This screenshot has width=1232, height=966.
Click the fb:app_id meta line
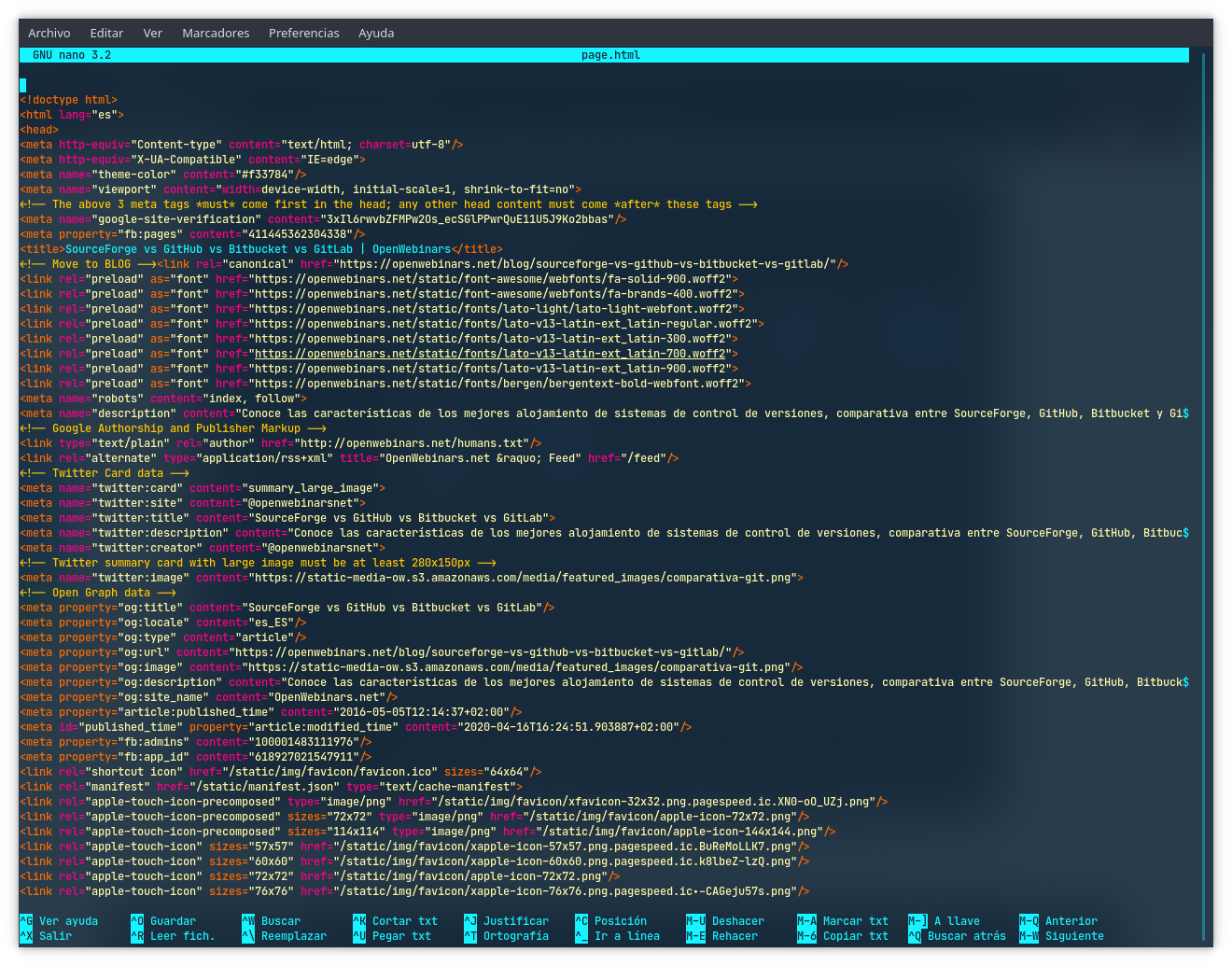click(x=196, y=757)
